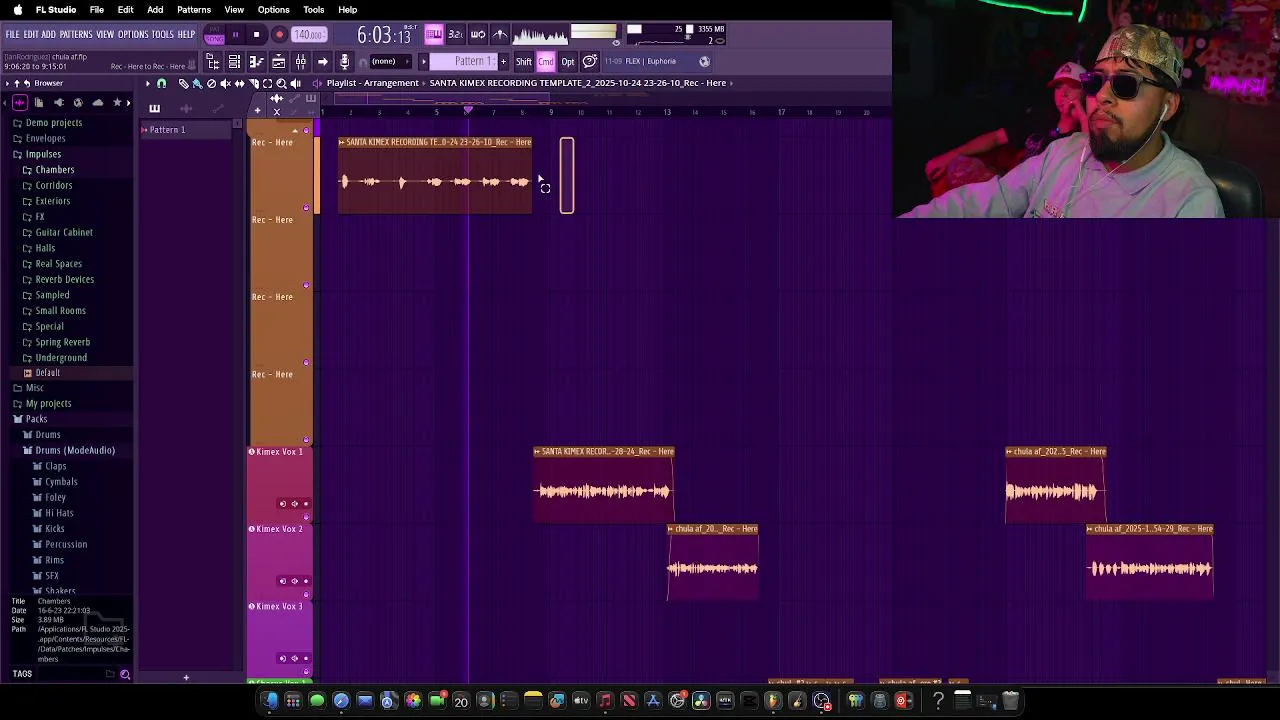The width and height of the screenshot is (1280, 720).
Task: Click the stop button in transport
Action: pyautogui.click(x=256, y=35)
